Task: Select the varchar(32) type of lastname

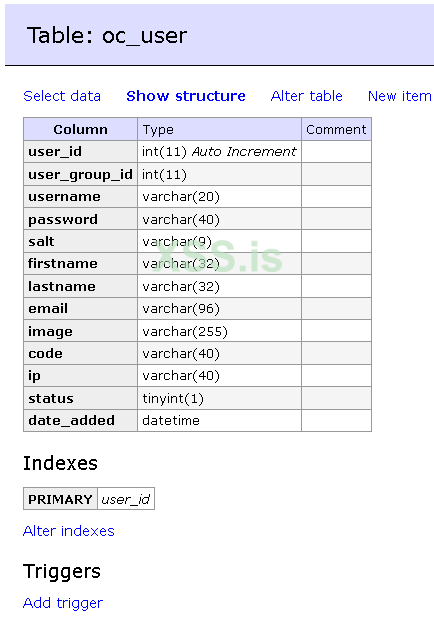Action: 219,286
